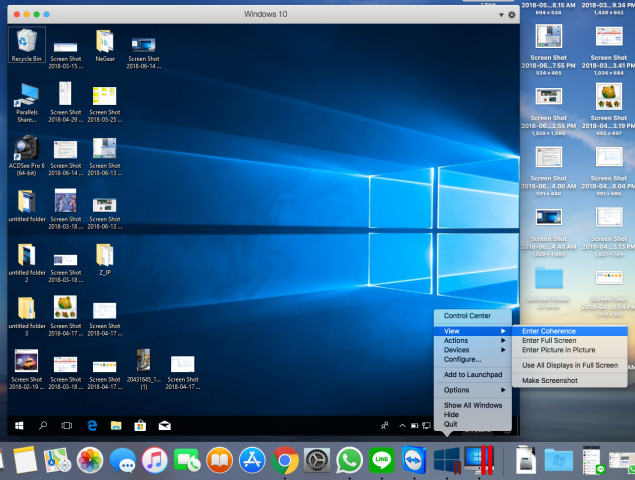Open Photos app from the Dock
Screen dimensions: 635x480
[90, 460]
